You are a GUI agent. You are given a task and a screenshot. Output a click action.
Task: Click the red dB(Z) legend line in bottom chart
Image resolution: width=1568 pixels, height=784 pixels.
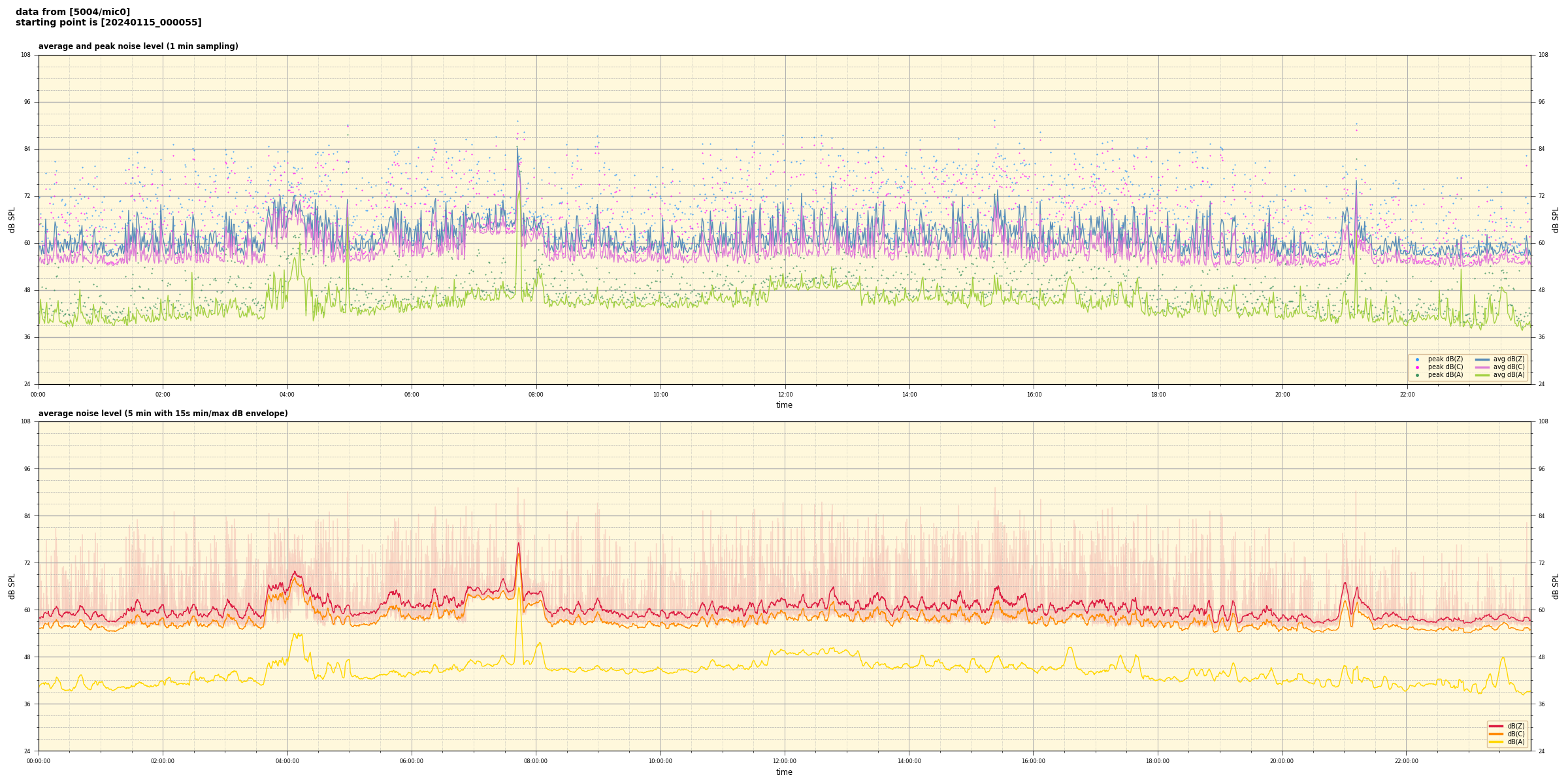(x=1496, y=726)
